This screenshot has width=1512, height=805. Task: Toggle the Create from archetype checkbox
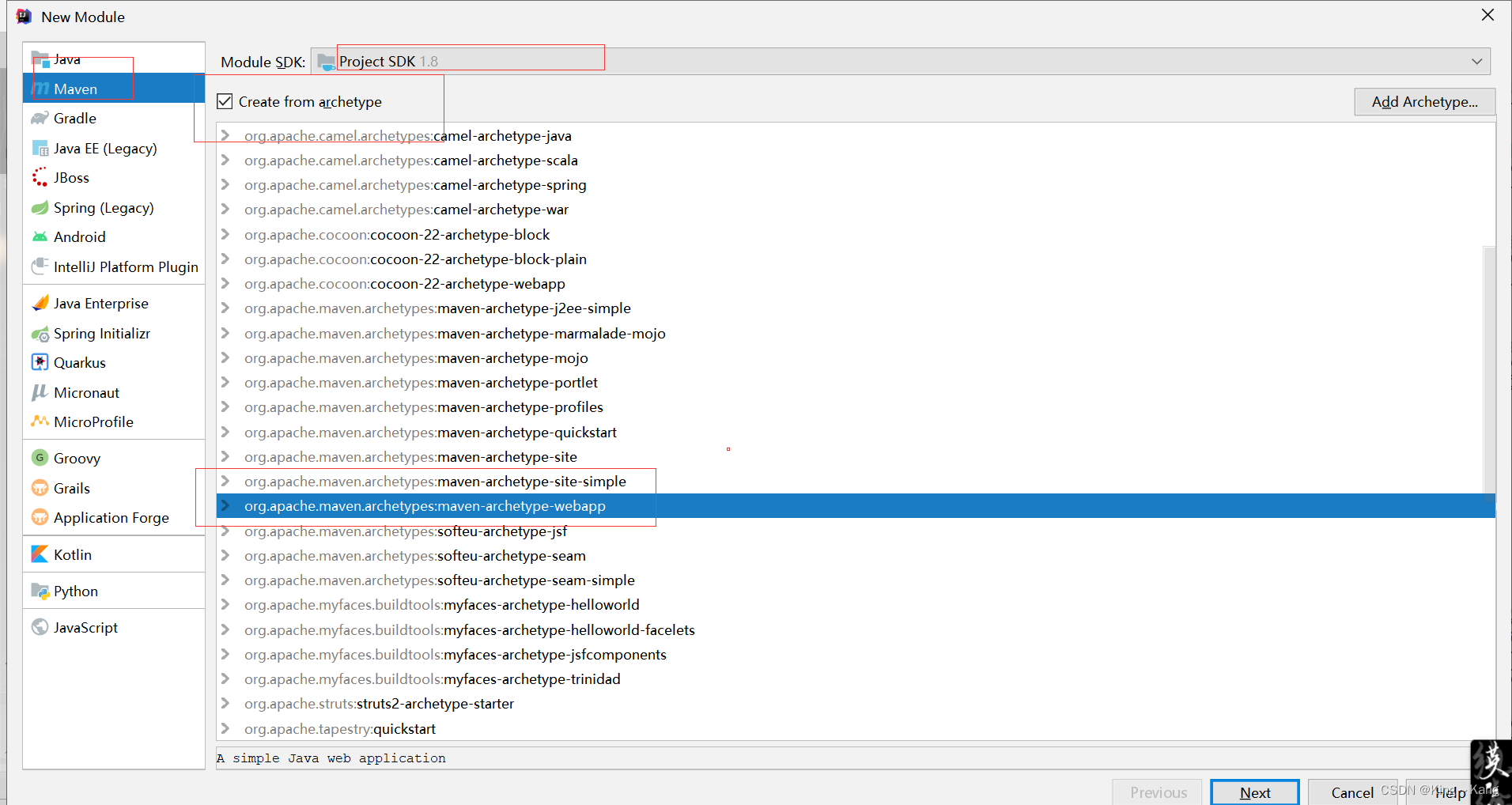225,101
